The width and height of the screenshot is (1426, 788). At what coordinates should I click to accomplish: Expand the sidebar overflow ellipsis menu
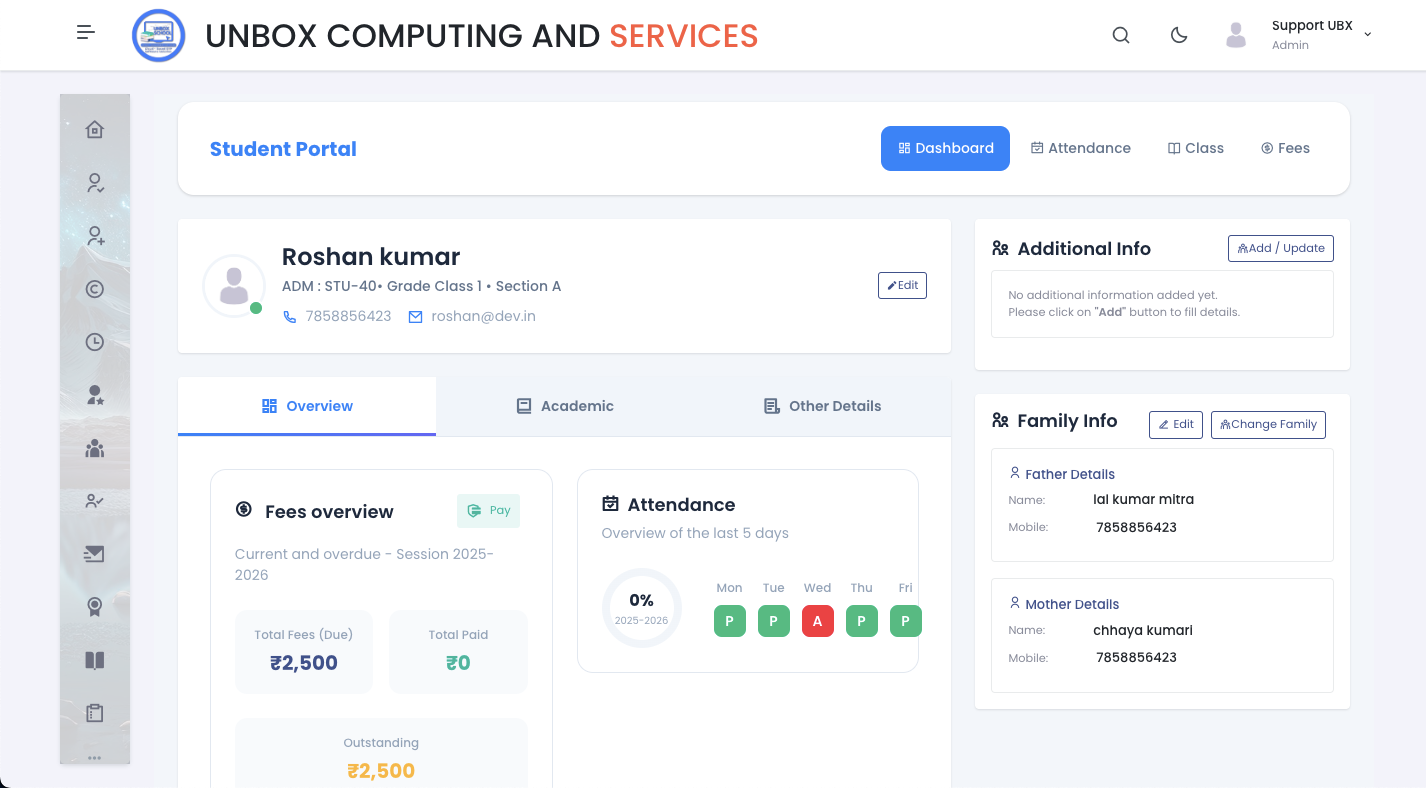95,757
